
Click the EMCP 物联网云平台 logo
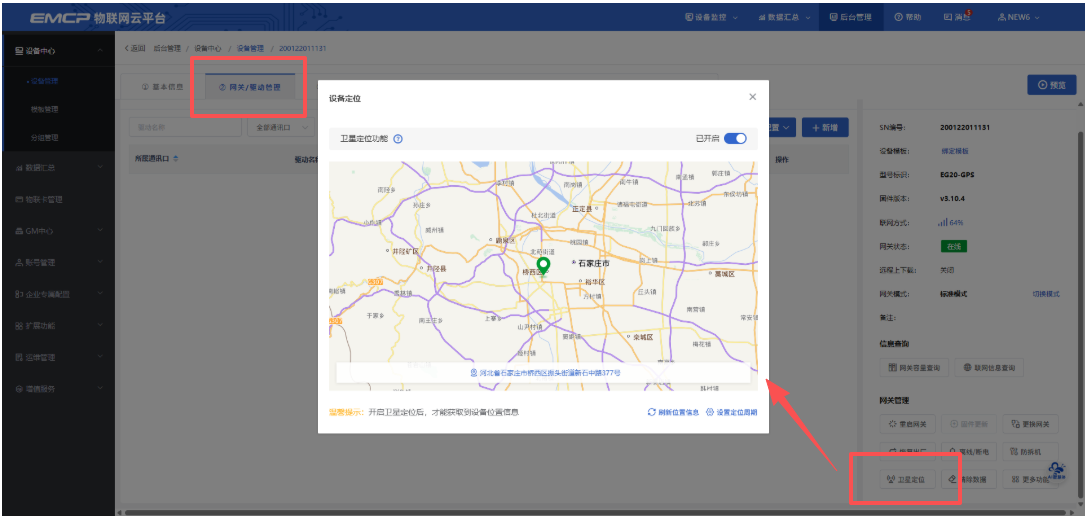click(x=97, y=17)
